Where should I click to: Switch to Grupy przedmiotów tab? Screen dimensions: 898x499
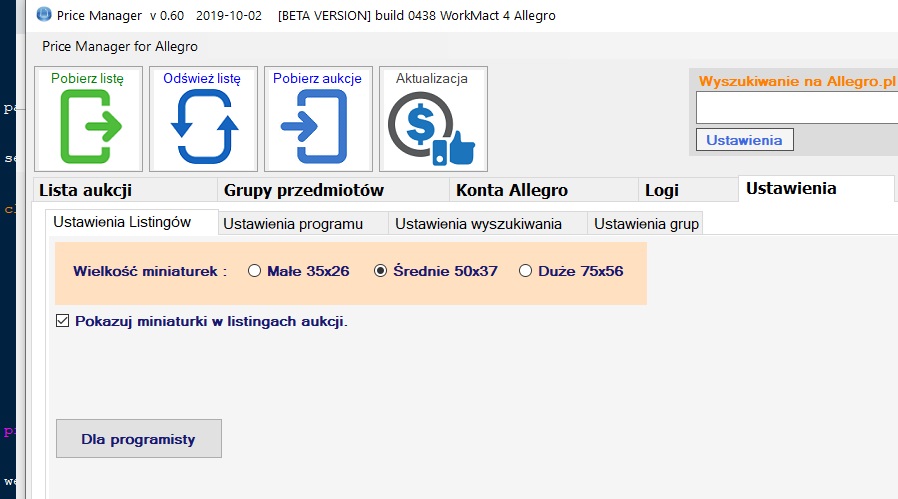333,190
